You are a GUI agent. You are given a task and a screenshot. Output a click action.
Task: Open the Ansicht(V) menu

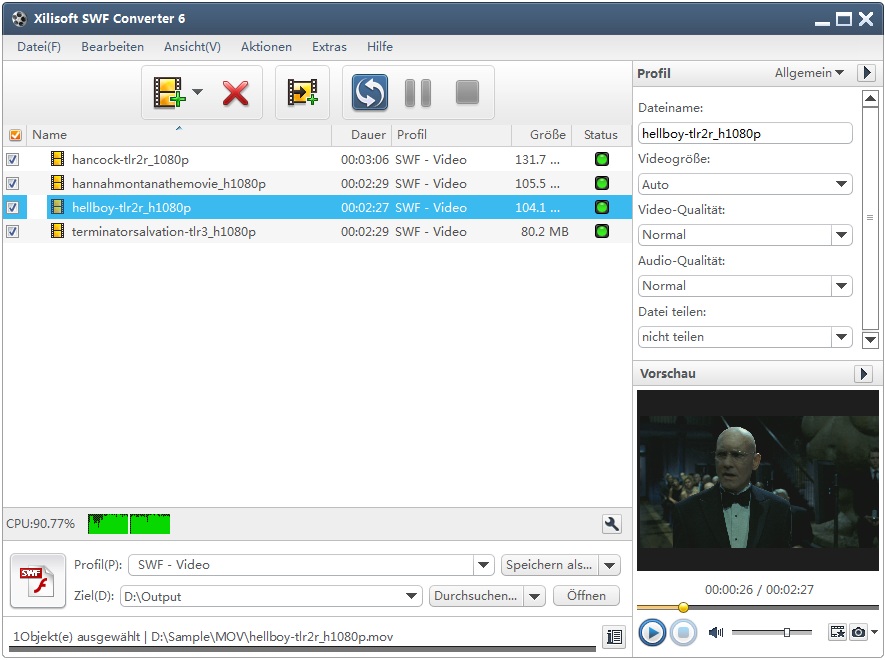[x=192, y=47]
